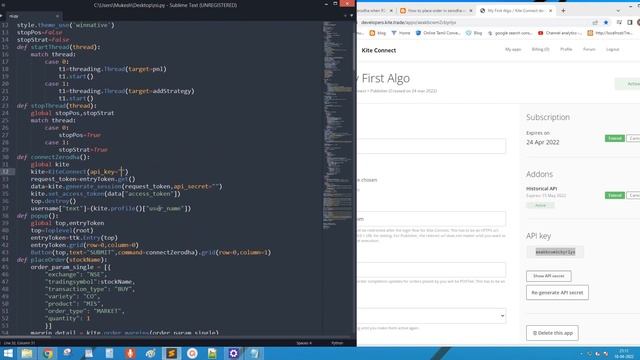The image size is (640, 360).
Task: Open Chrome side panel icon
Action: pyautogui.click(x=629, y=22)
